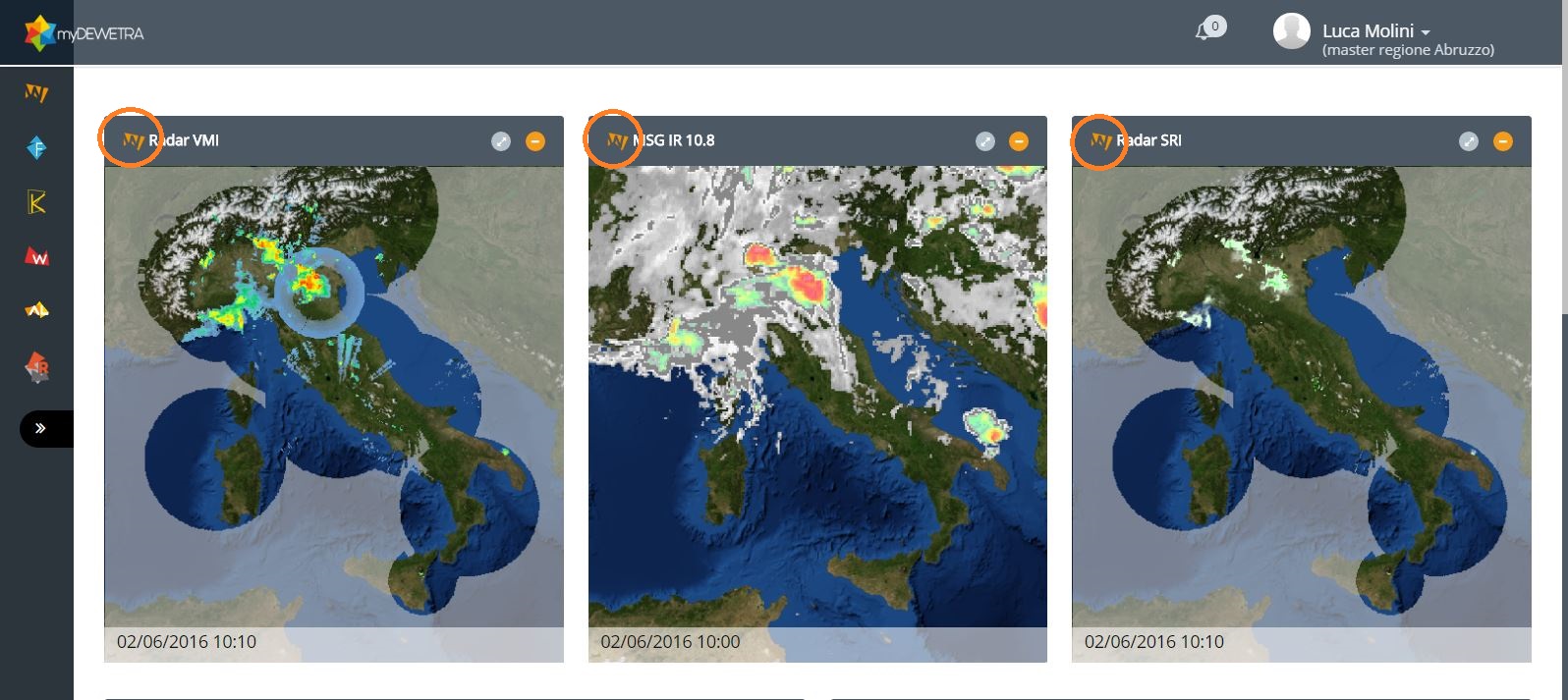Screen dimensions: 1568x700
Task: Open the orange W app in sidebar
Action: coord(36,93)
